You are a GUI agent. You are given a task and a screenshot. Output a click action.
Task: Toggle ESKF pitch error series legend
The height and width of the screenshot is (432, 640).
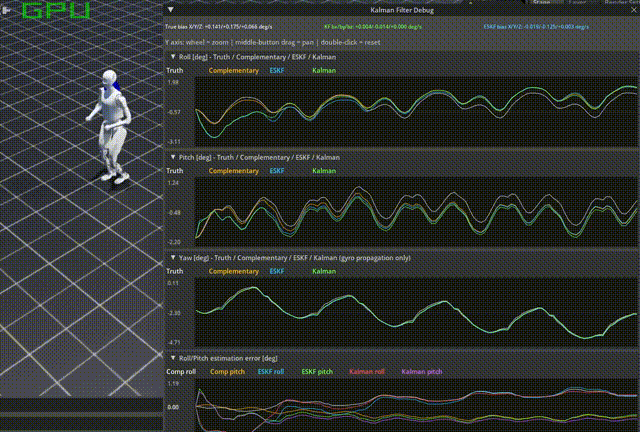click(x=317, y=372)
